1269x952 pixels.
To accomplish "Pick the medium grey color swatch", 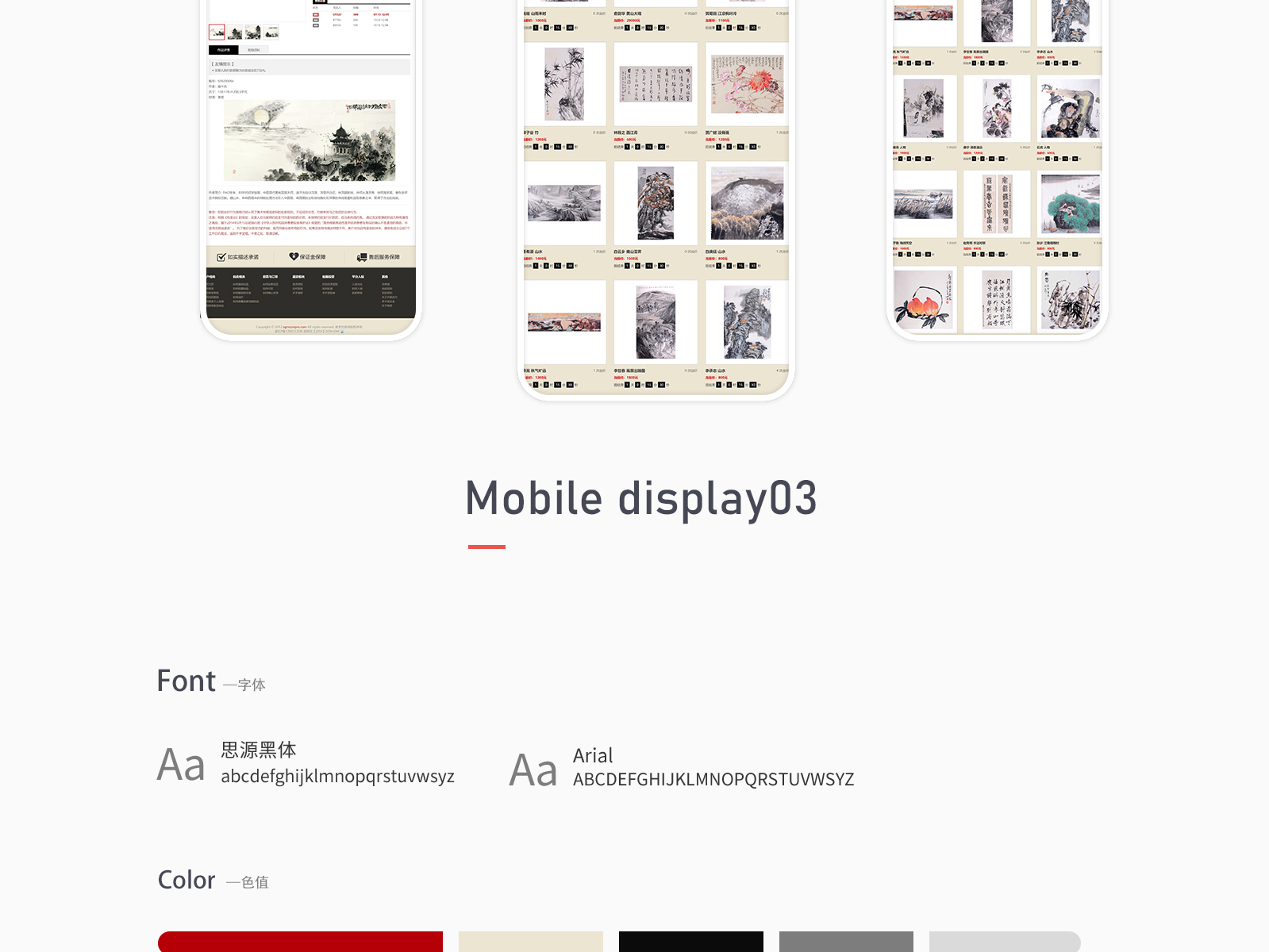I will point(846,942).
